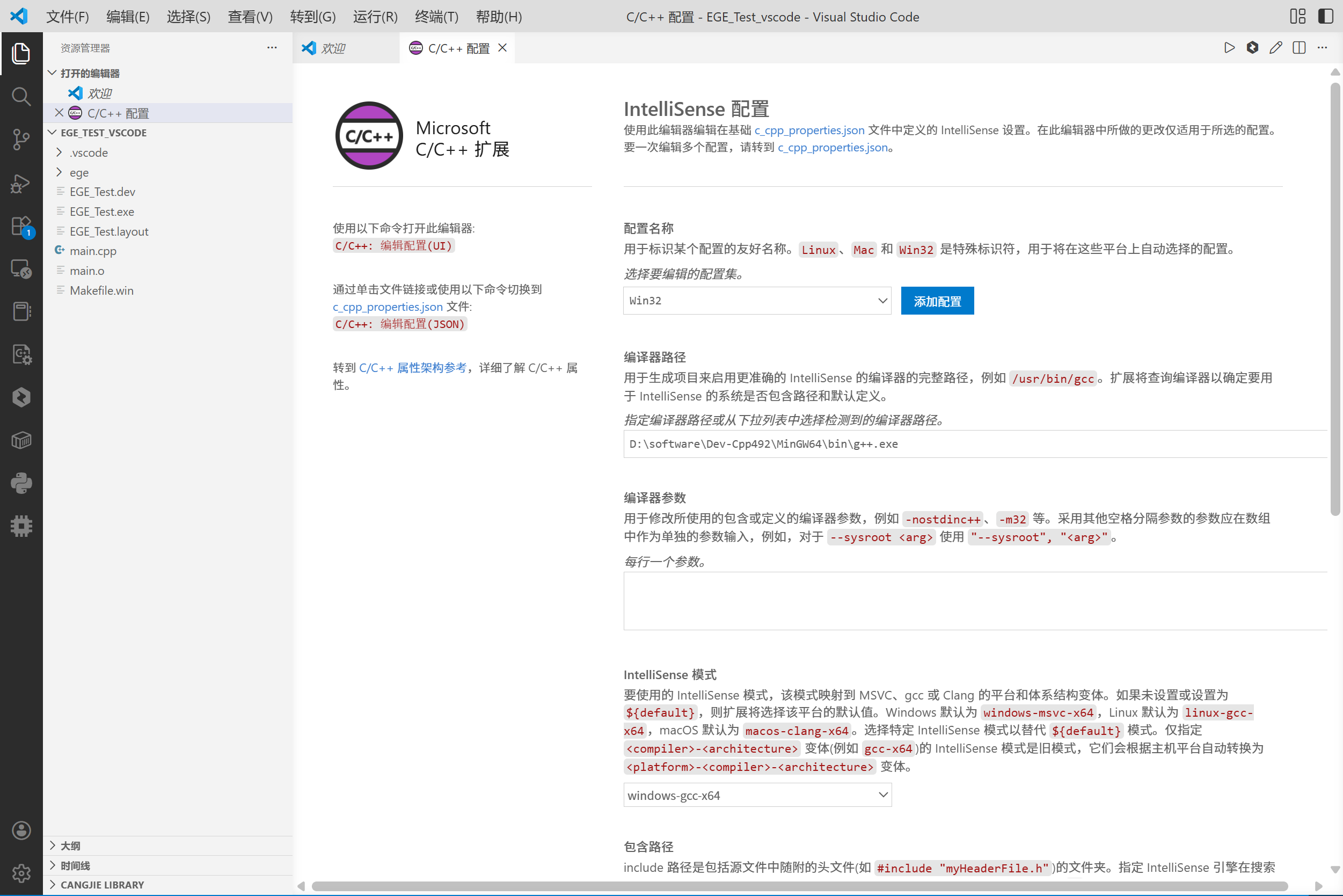Image resolution: width=1343 pixels, height=896 pixels.
Task: Click the compiler path input field
Action: [x=975, y=444]
